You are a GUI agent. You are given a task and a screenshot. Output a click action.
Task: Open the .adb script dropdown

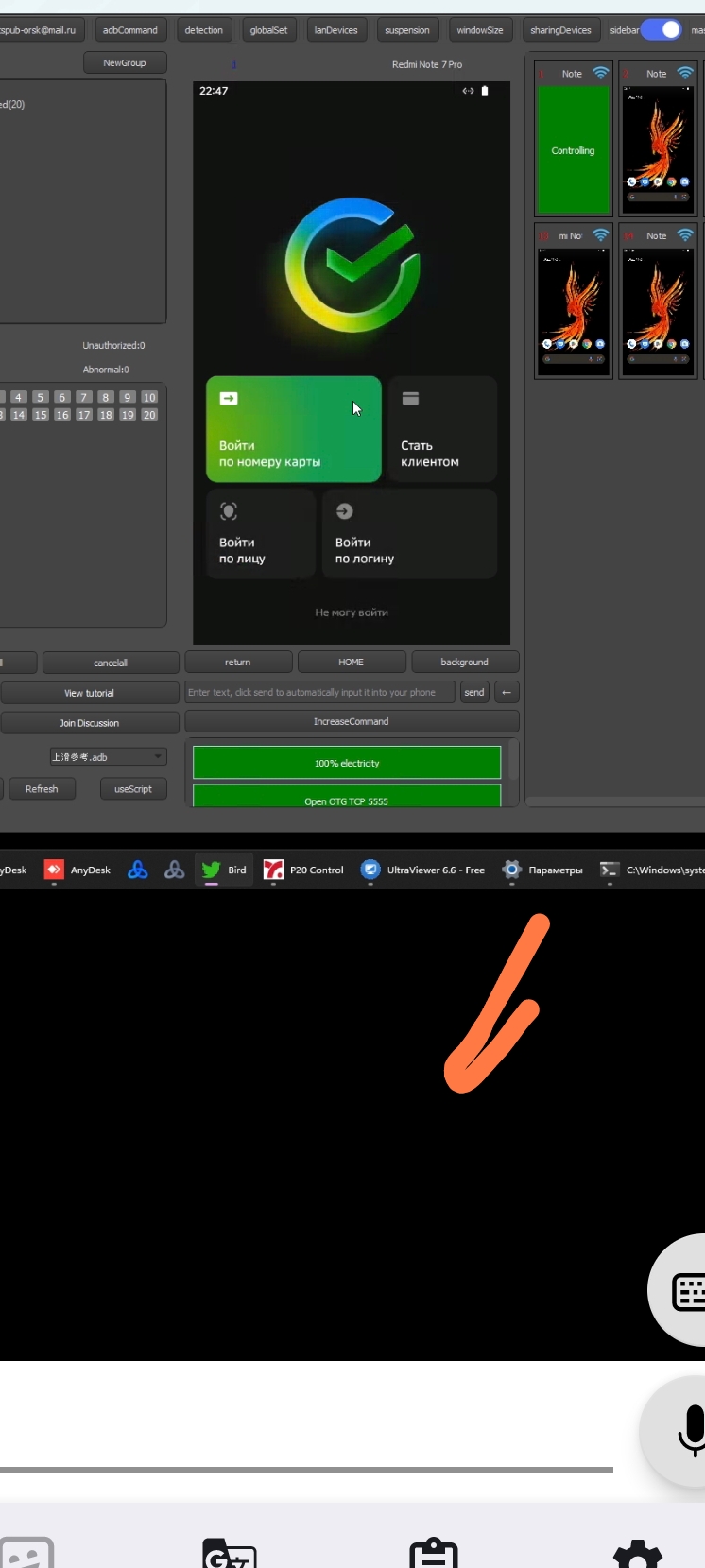click(x=108, y=756)
